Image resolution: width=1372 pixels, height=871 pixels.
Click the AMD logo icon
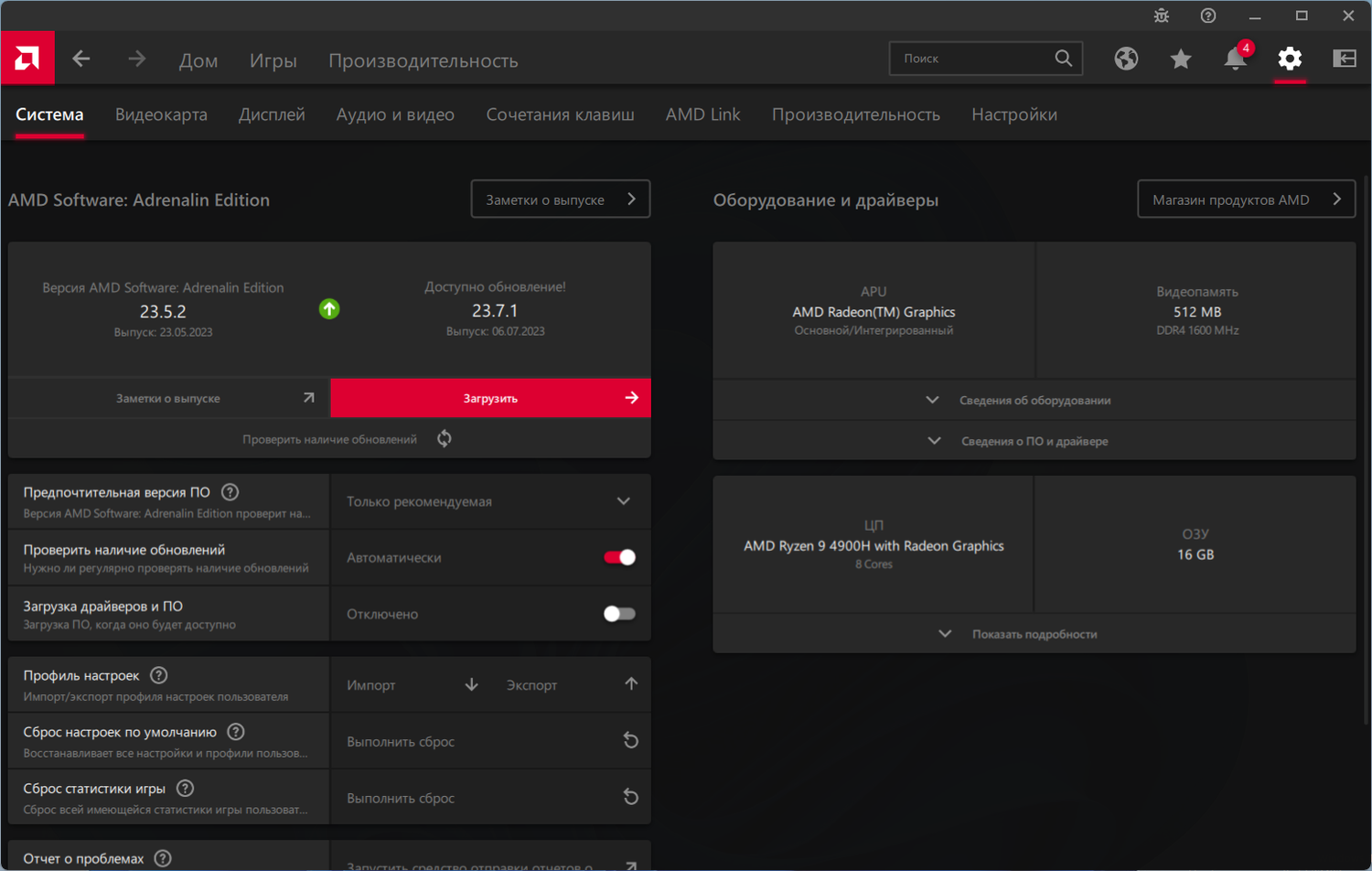tap(27, 59)
